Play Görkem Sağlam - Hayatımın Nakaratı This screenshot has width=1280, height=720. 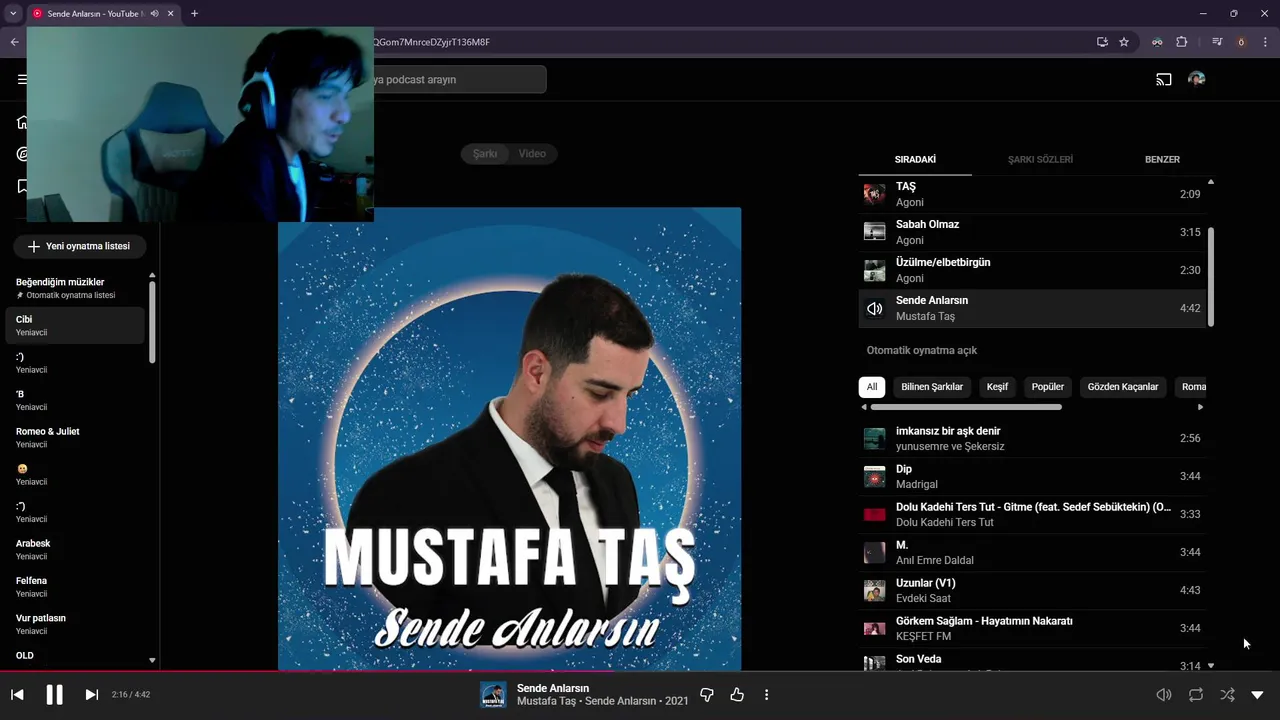tap(1032, 628)
